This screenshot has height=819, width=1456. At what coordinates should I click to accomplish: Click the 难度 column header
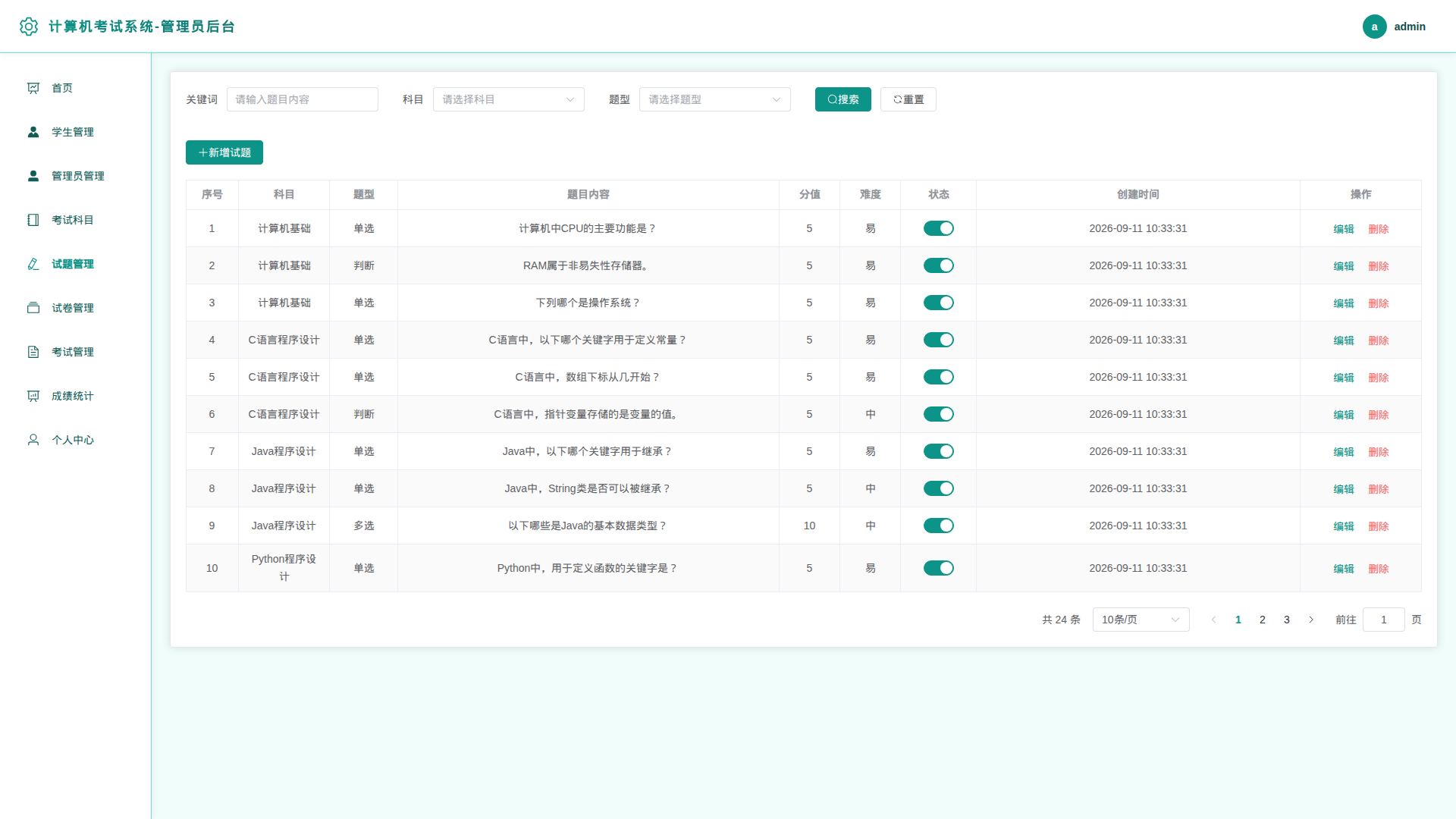tap(870, 194)
